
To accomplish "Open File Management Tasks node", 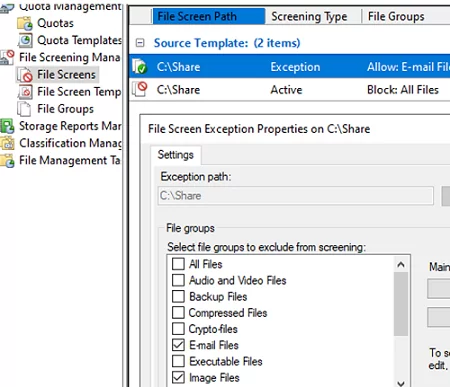I will 69,160.
